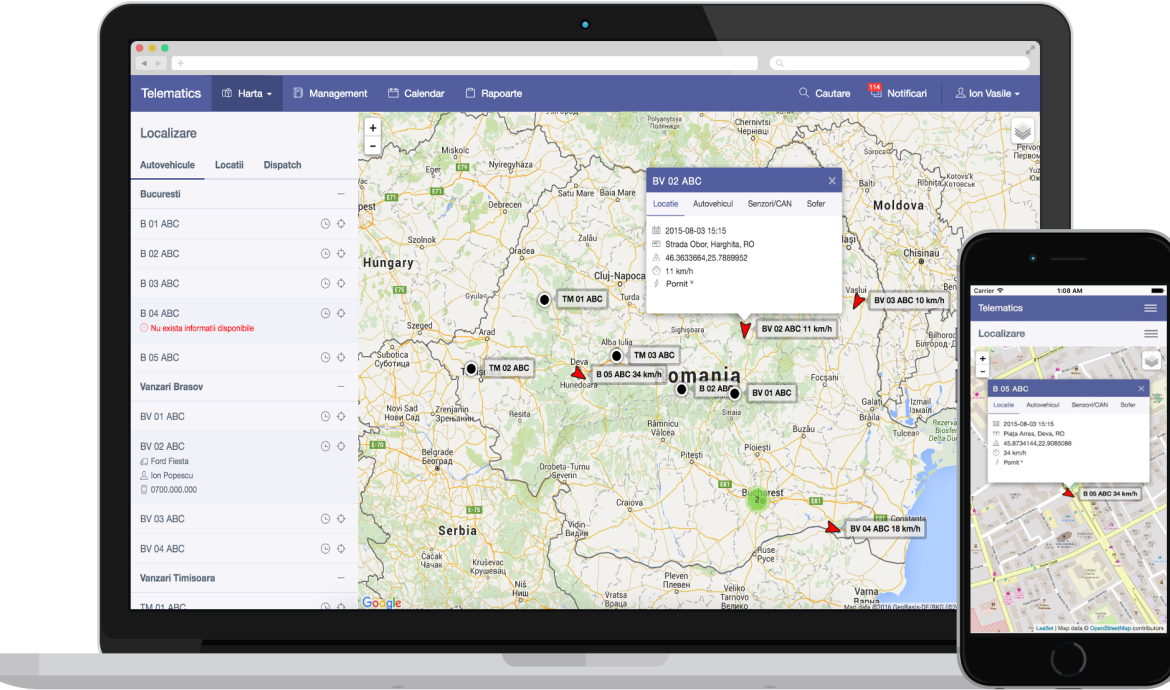Screen dimensions: 1170x690
Task: Open the Notificari alerts with 114 badge
Action: coord(898,93)
